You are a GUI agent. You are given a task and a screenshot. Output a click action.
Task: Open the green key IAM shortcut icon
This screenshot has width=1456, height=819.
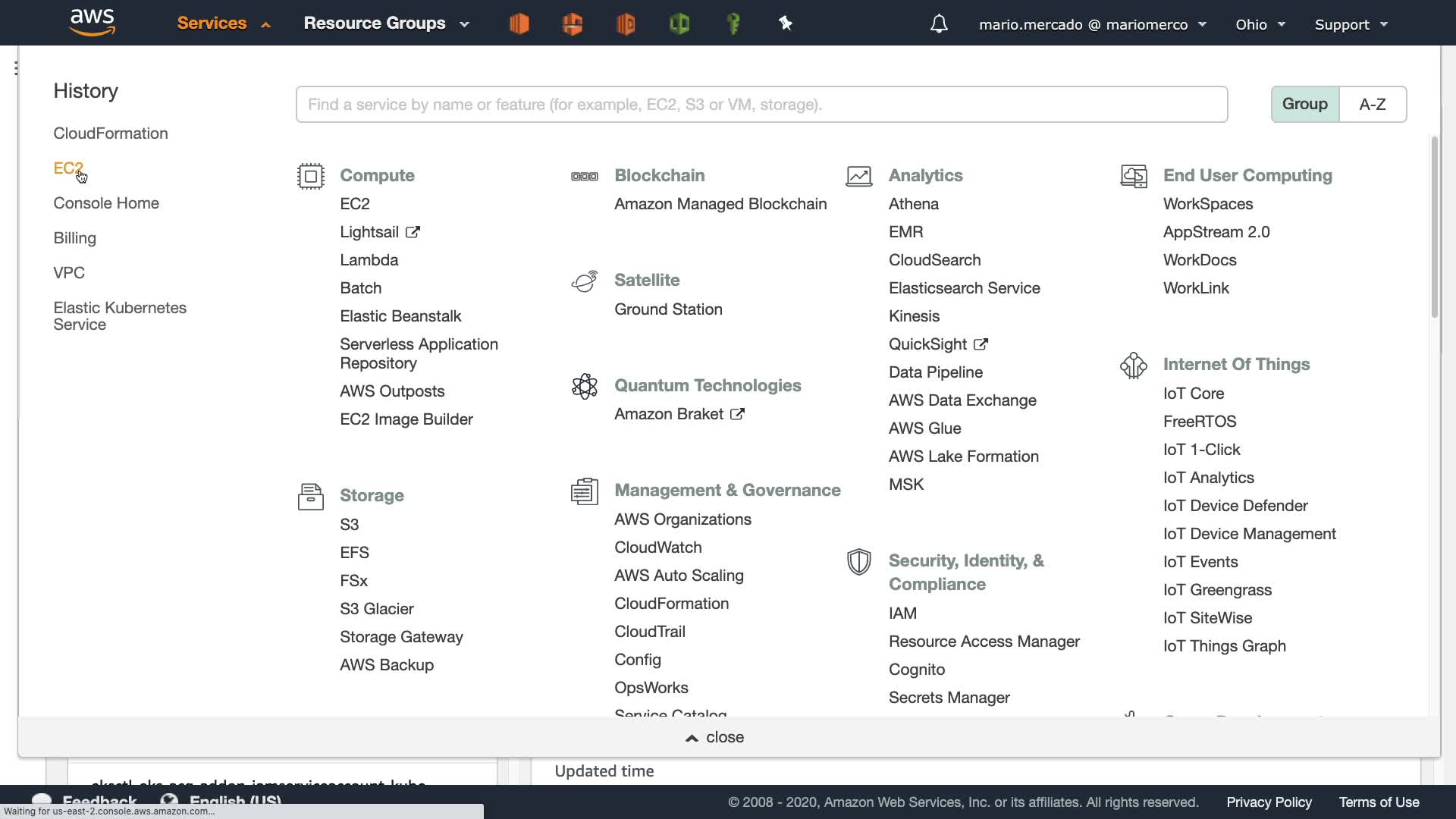(733, 24)
